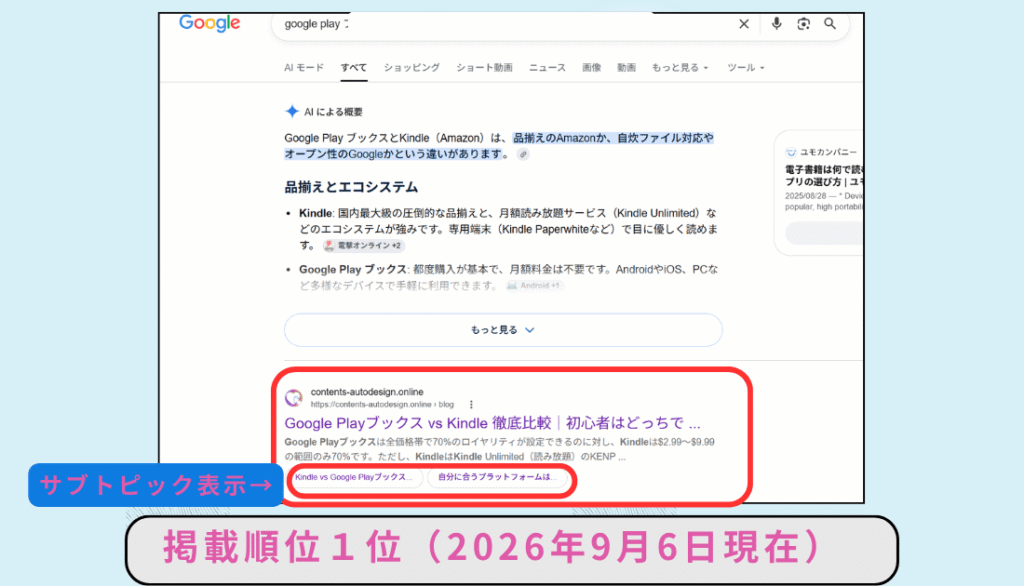Open the 動画 tab
The height and width of the screenshot is (586, 1024).
[626, 67]
